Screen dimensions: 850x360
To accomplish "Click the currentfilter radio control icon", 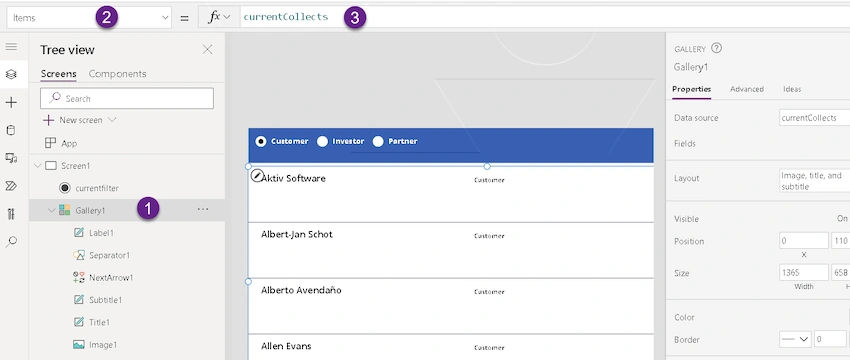I will point(65,188).
